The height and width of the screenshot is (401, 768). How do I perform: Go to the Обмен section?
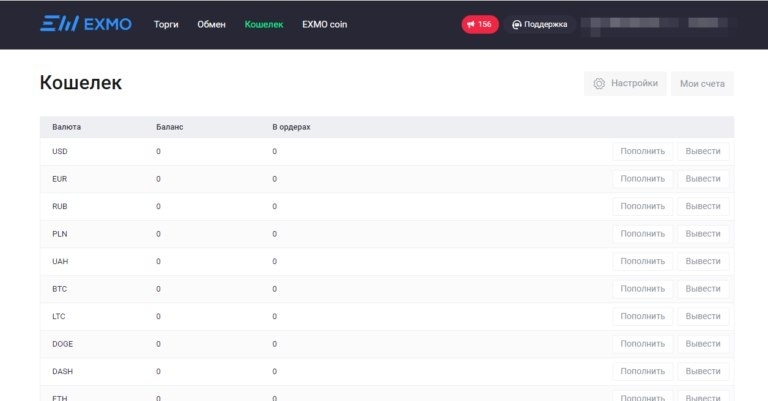(211, 24)
